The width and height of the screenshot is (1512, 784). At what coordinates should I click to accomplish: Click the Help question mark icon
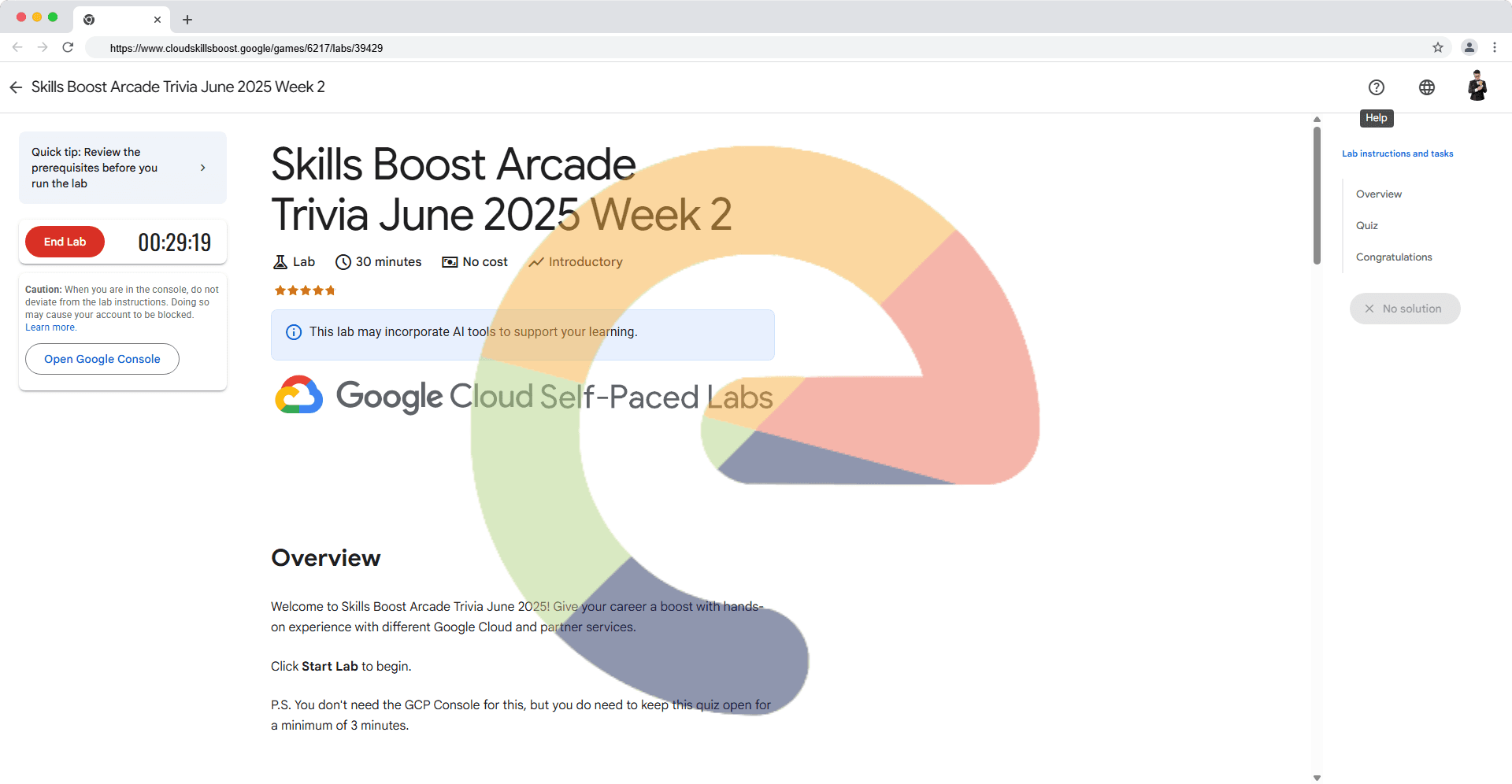point(1376,87)
